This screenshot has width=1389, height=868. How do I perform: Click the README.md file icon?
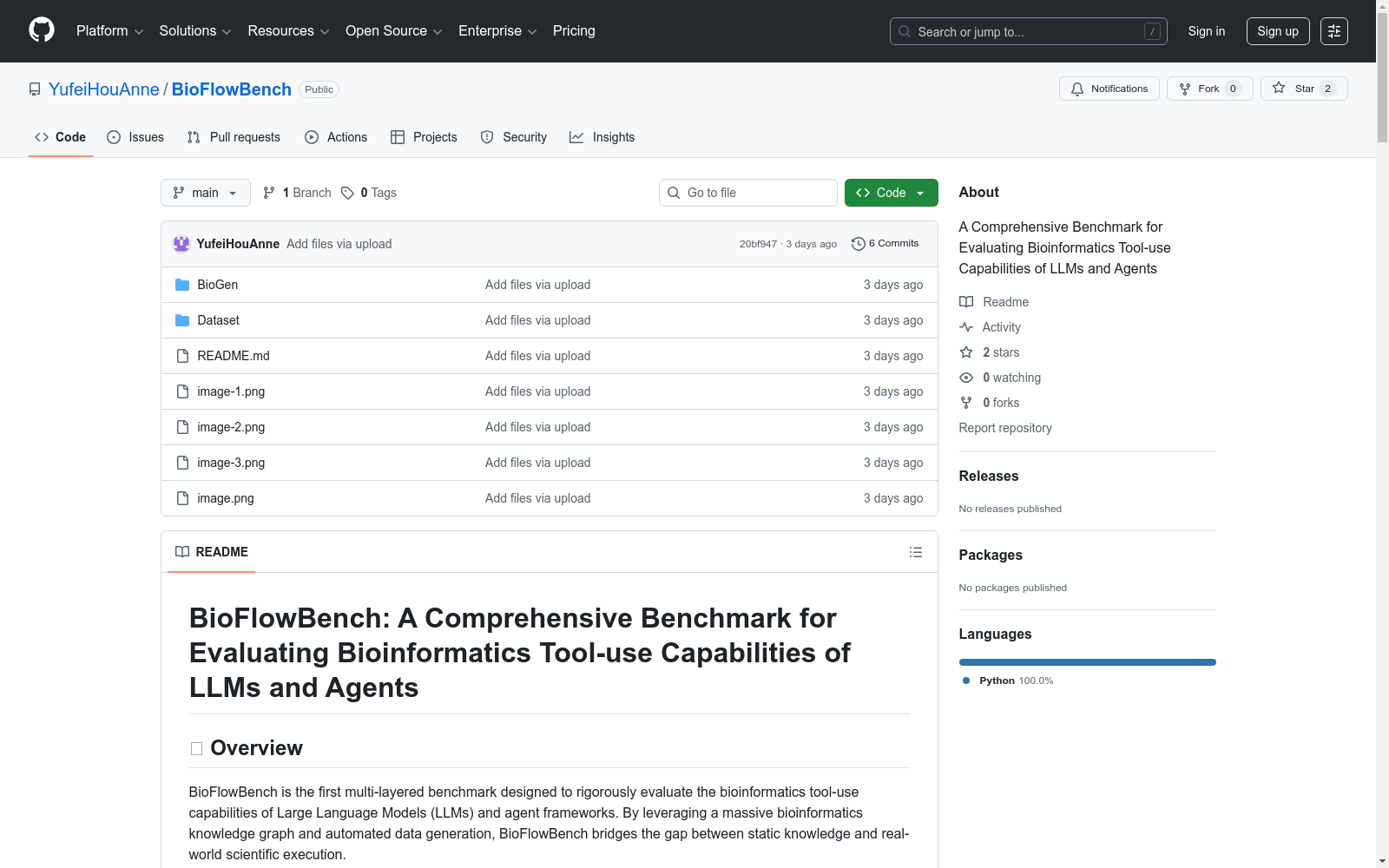(182, 356)
